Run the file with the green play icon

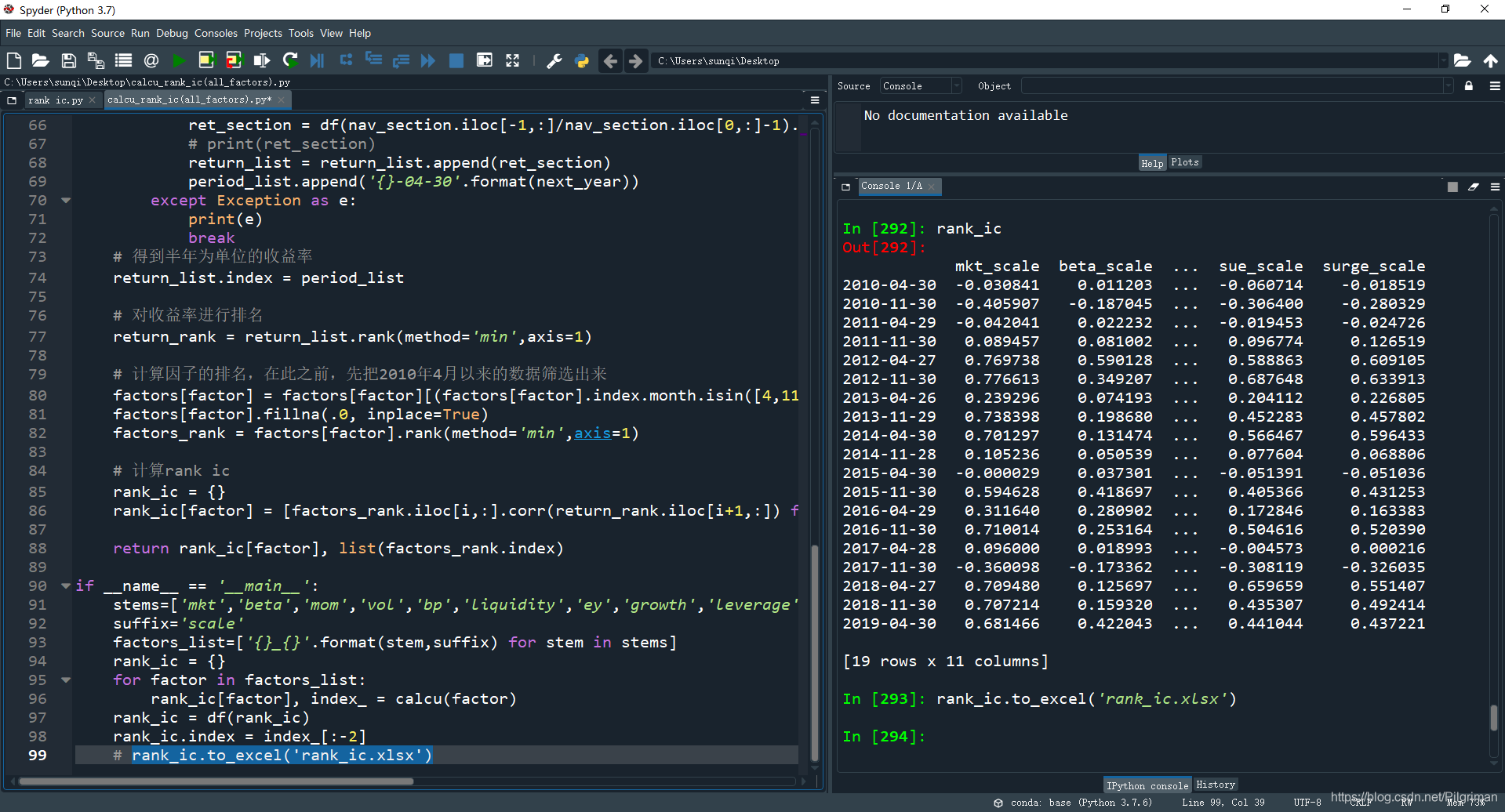click(x=179, y=60)
